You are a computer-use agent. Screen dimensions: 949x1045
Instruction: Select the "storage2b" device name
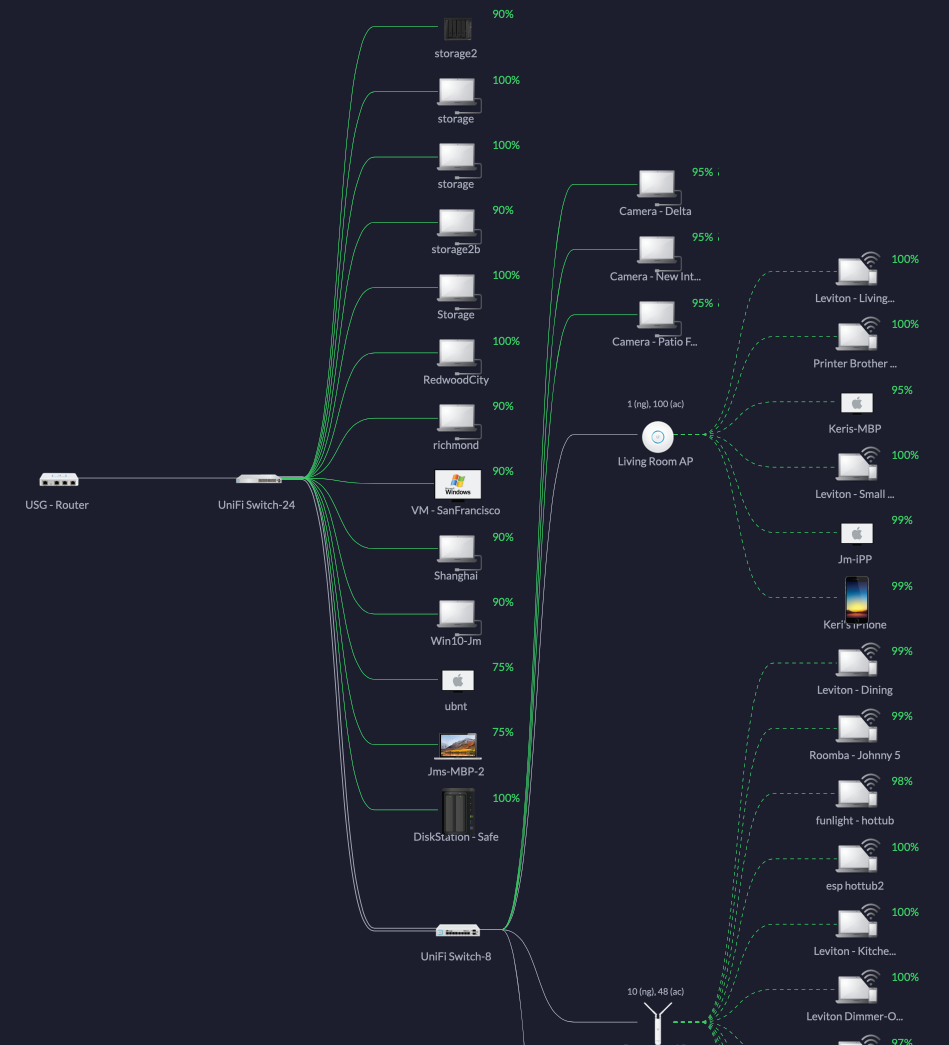click(x=456, y=250)
